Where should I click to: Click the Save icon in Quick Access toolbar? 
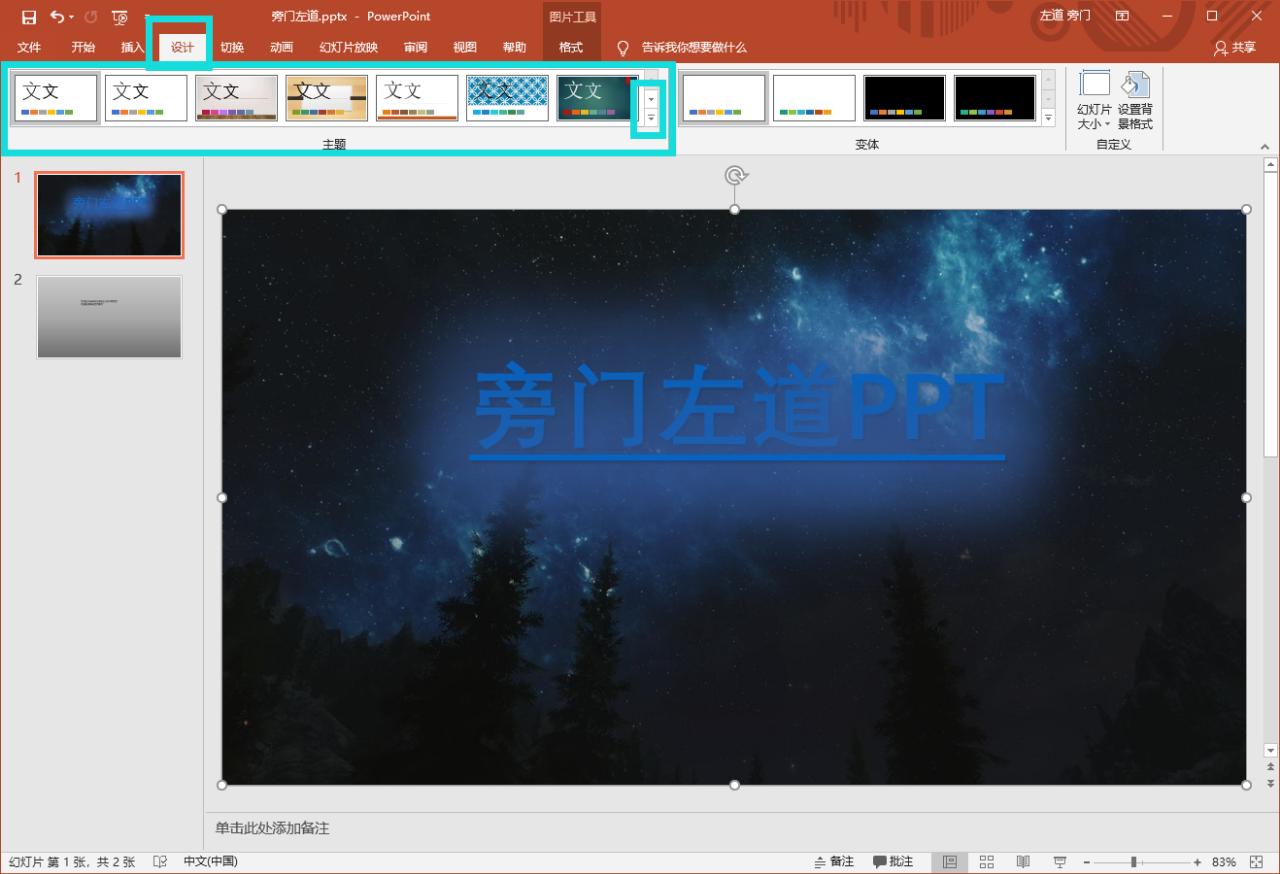tap(27, 16)
